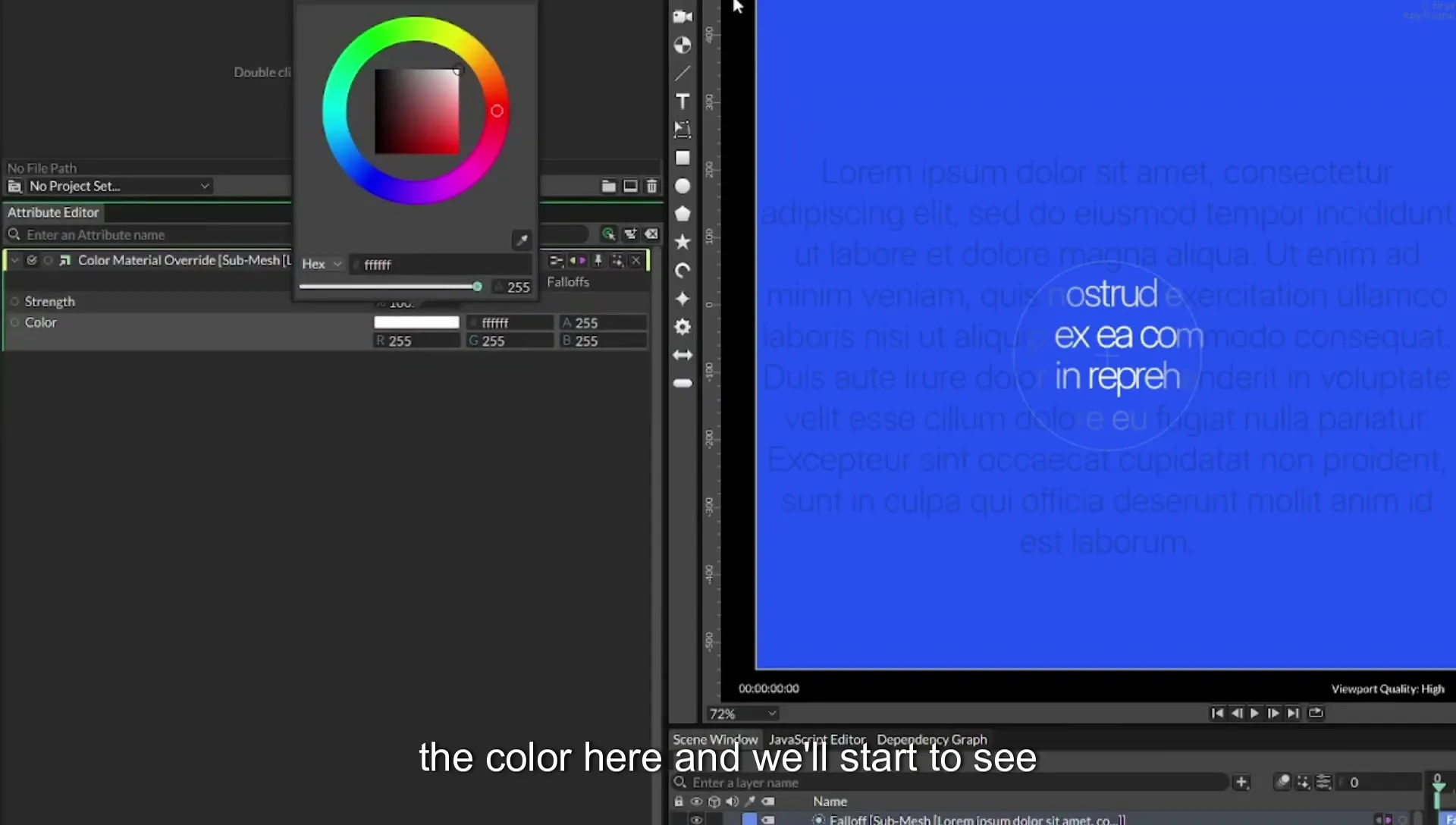
Task: Select the double Arrow shape tool
Action: pos(682,355)
